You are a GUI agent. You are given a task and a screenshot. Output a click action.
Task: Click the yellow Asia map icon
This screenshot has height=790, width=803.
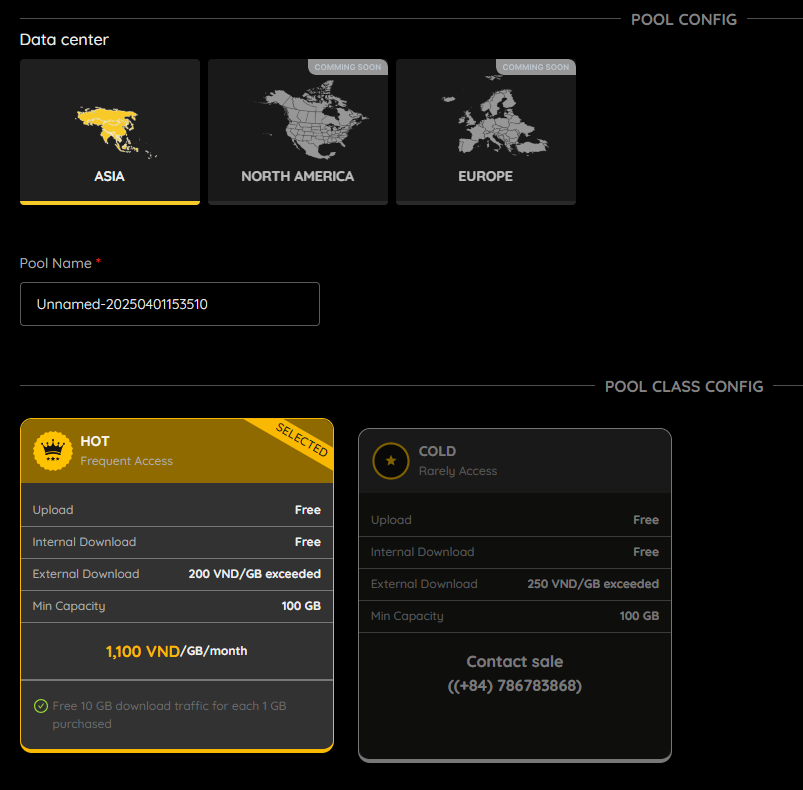coord(115,132)
